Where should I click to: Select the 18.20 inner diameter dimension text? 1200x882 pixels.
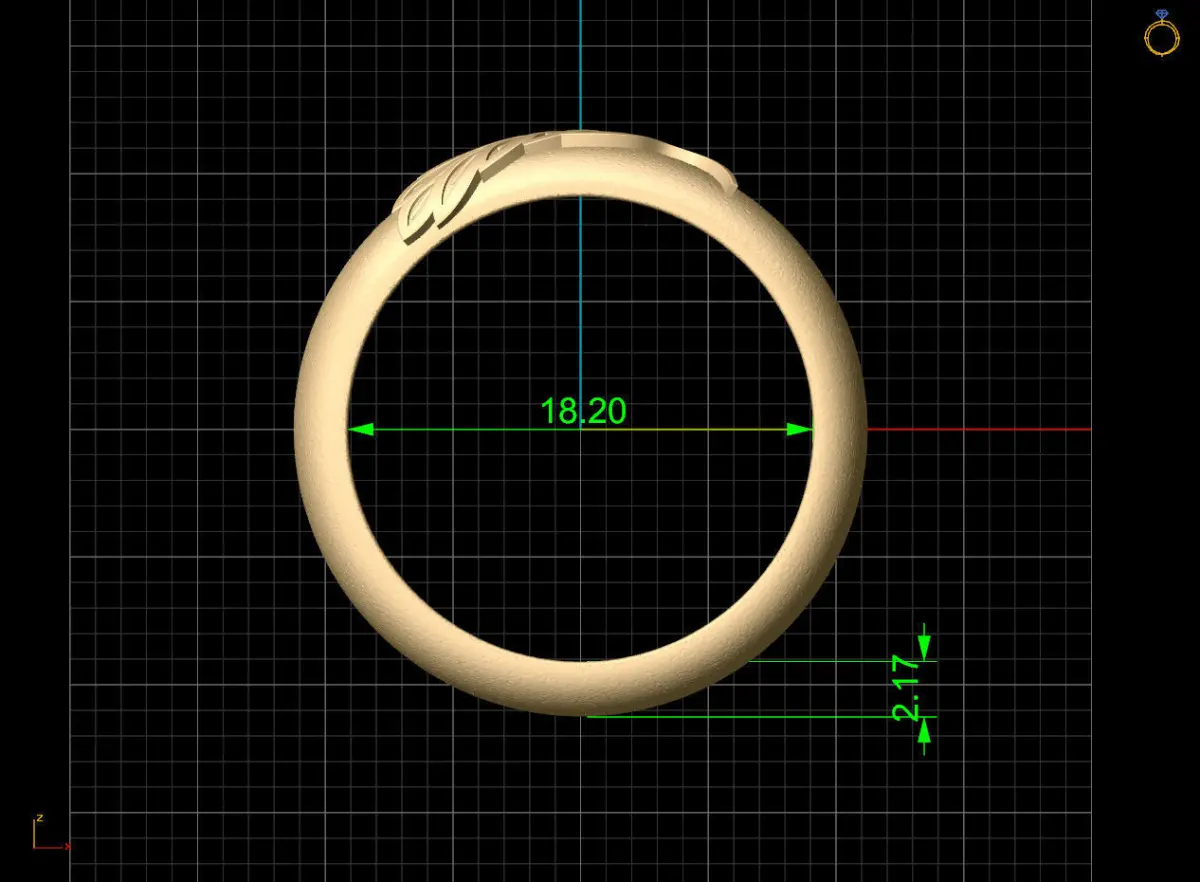pyautogui.click(x=583, y=411)
